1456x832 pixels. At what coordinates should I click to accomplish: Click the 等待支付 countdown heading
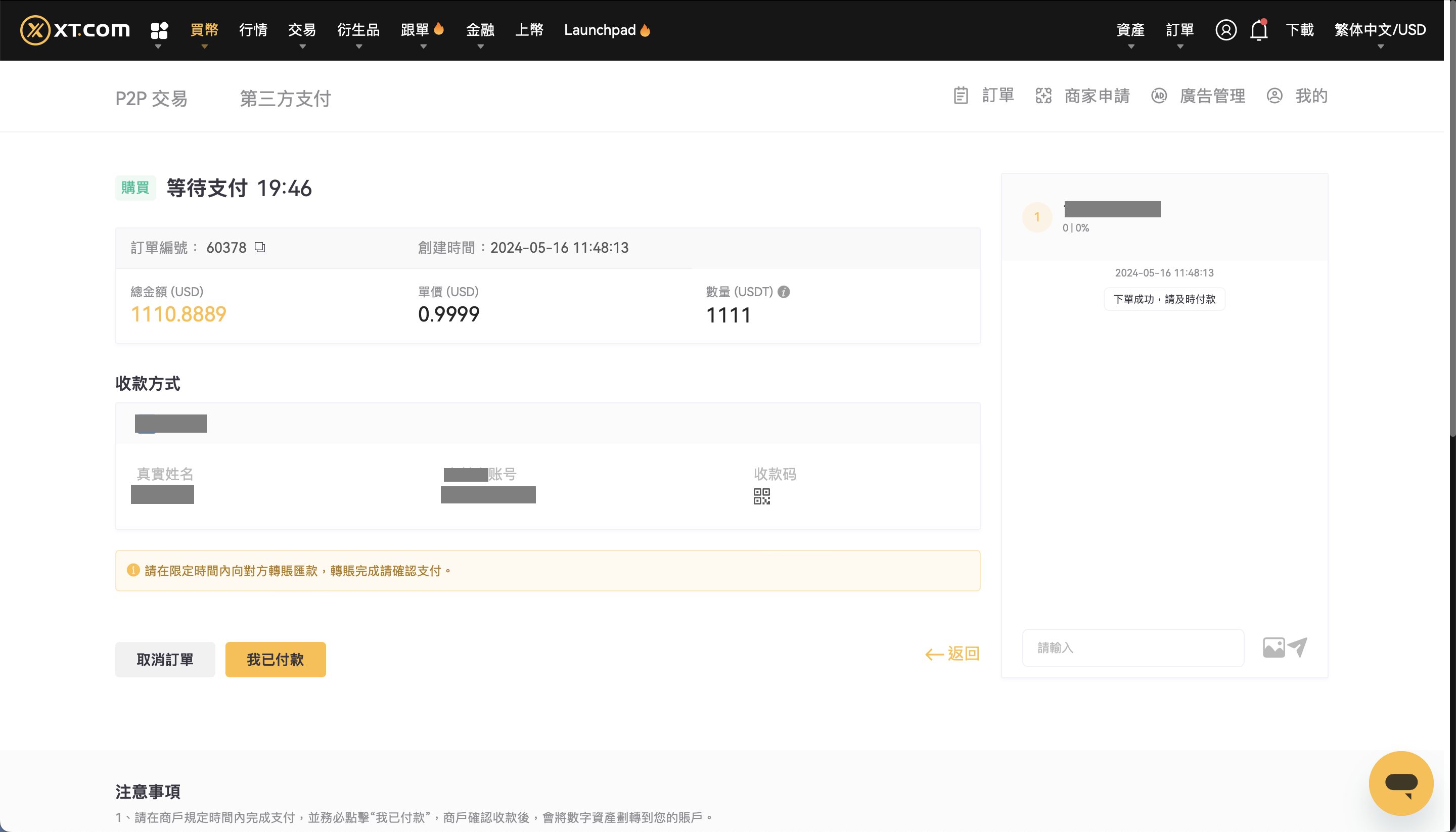[239, 188]
